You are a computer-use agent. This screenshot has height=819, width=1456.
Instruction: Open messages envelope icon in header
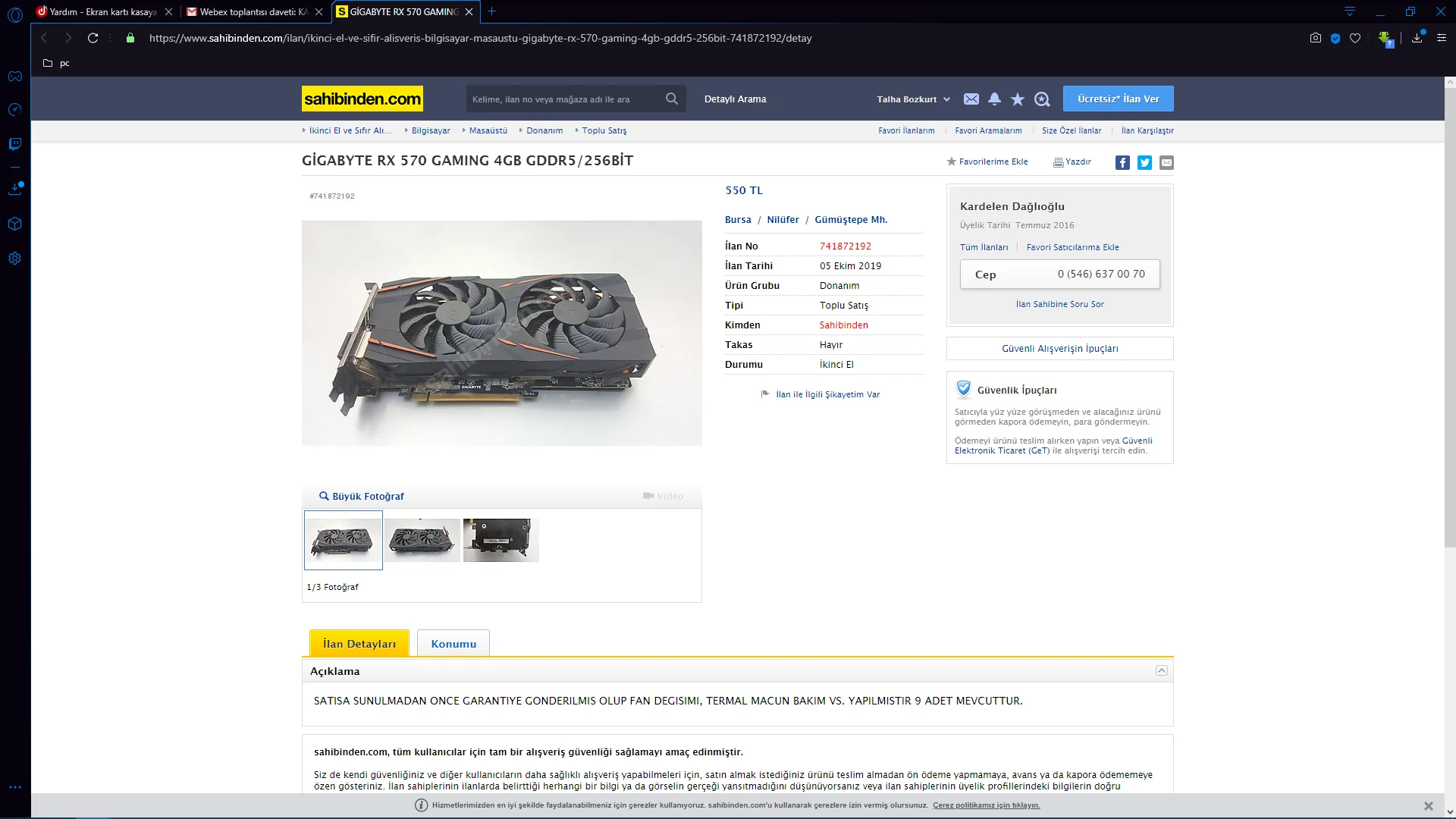click(x=971, y=99)
